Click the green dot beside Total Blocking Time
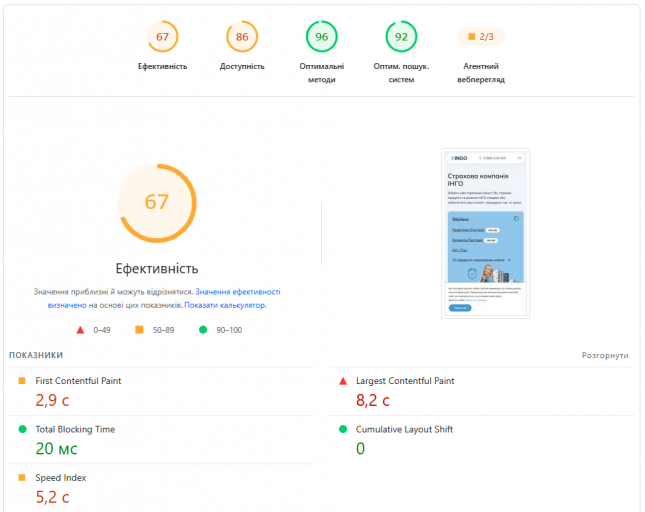Viewport: 645px width, 512px height. coord(23,429)
